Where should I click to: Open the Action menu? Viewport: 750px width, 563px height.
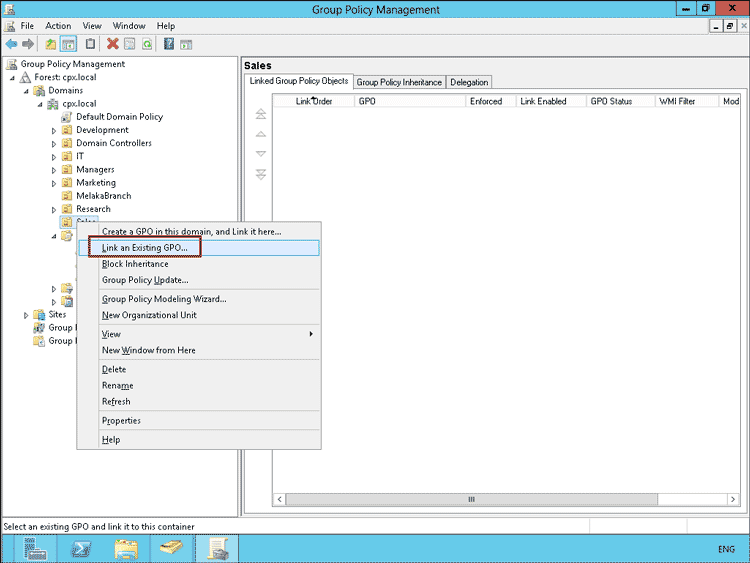coord(58,26)
